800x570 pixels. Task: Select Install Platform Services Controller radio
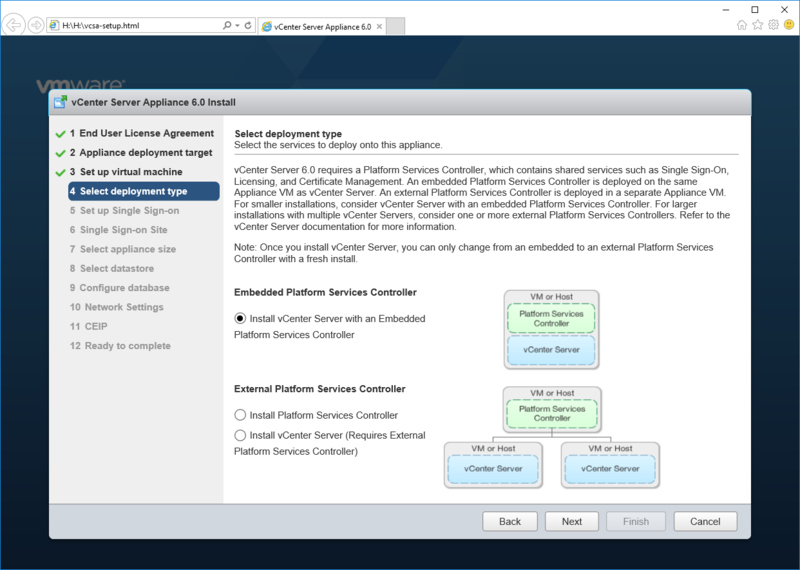click(240, 415)
